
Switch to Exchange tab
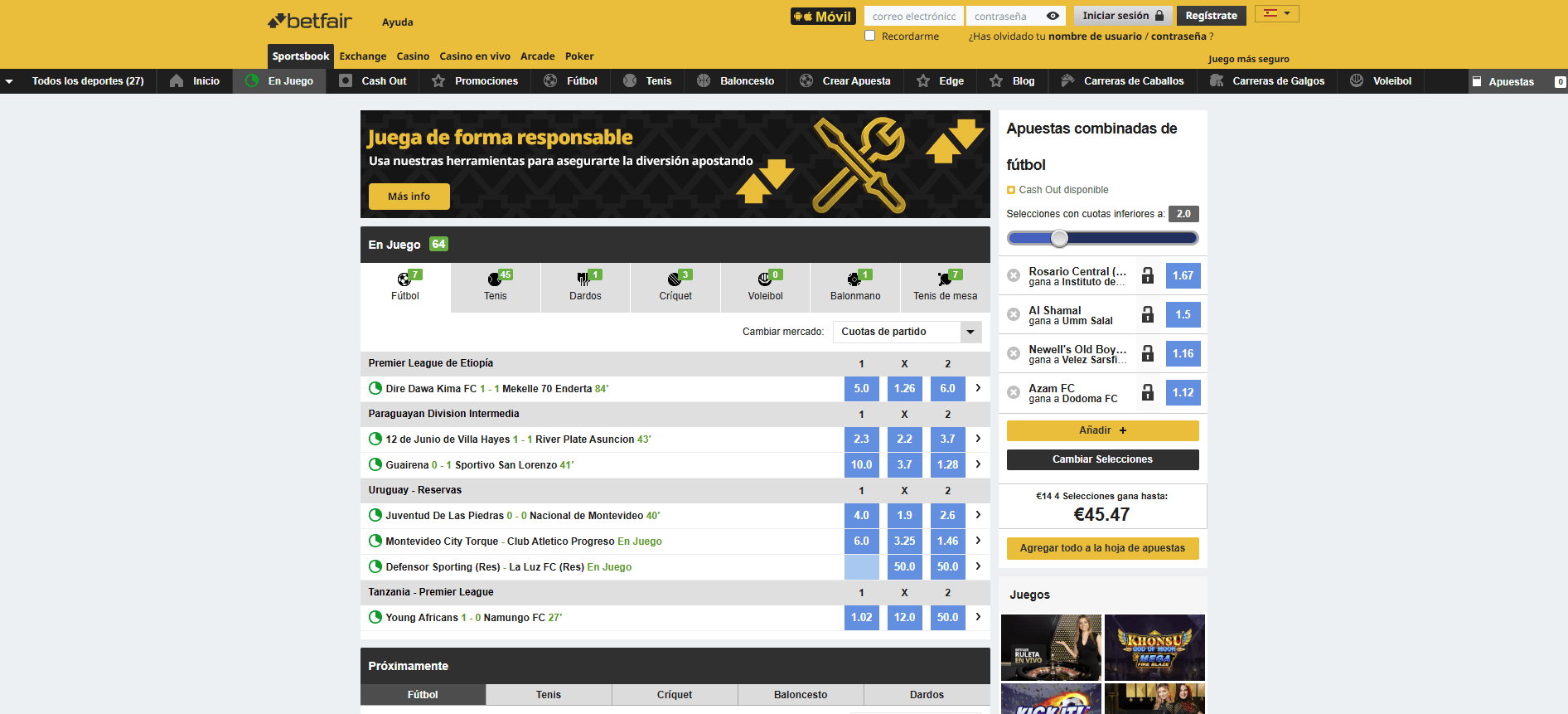click(x=363, y=56)
